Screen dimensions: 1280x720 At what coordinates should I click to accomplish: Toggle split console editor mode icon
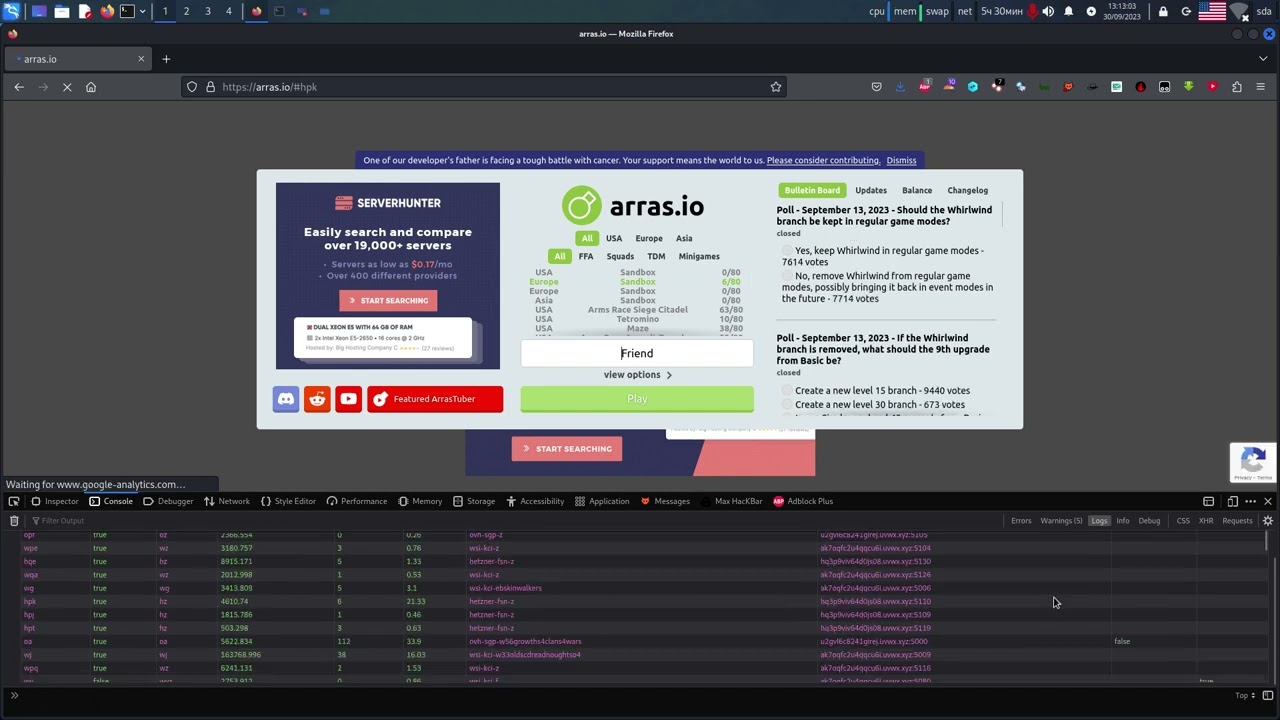pos(1268,695)
